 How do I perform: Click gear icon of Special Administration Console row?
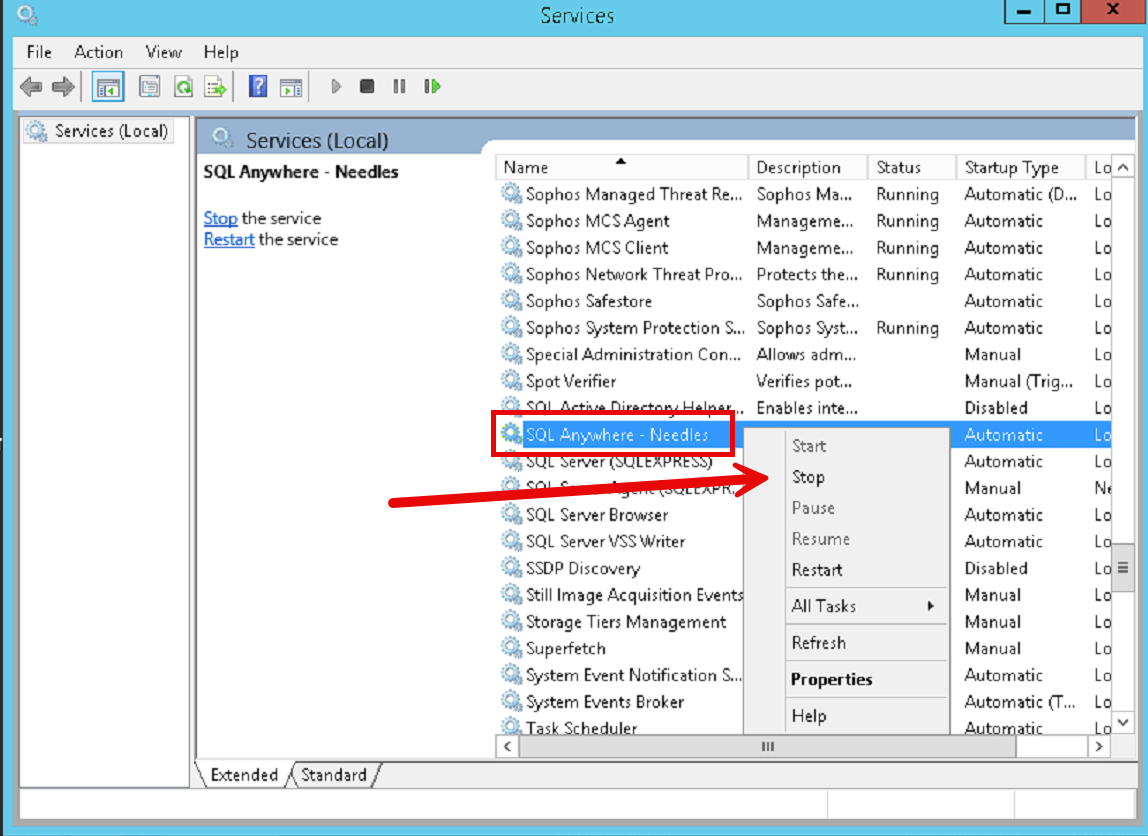(x=510, y=354)
